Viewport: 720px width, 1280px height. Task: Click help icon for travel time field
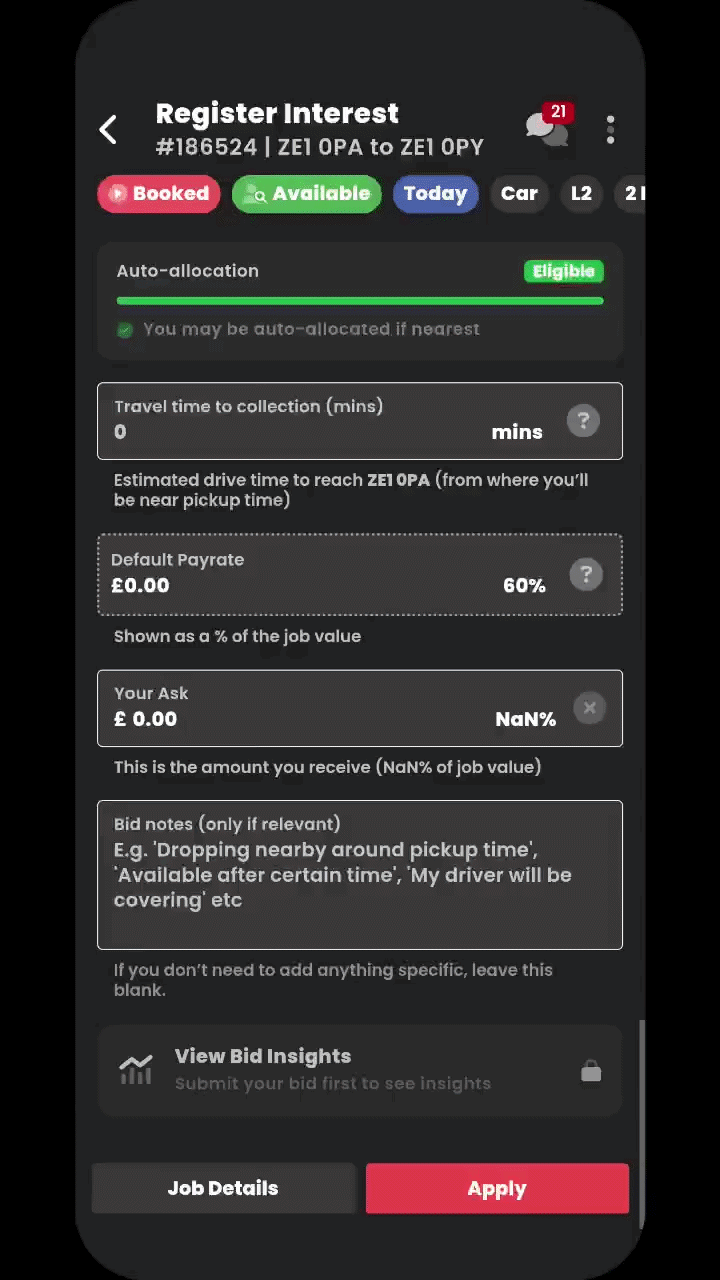584,421
